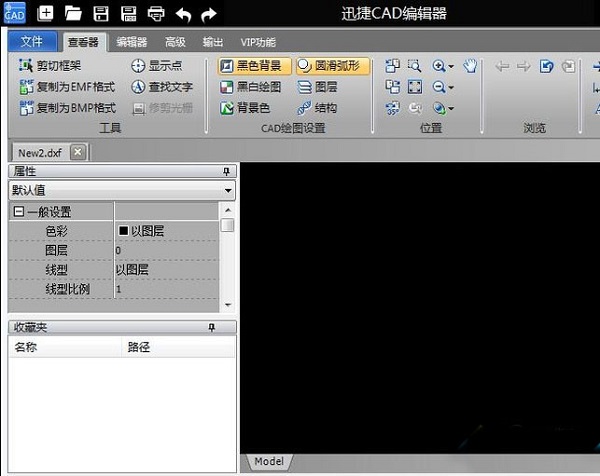
Task: Close the New2.dxf document tab
Action: pos(78,152)
